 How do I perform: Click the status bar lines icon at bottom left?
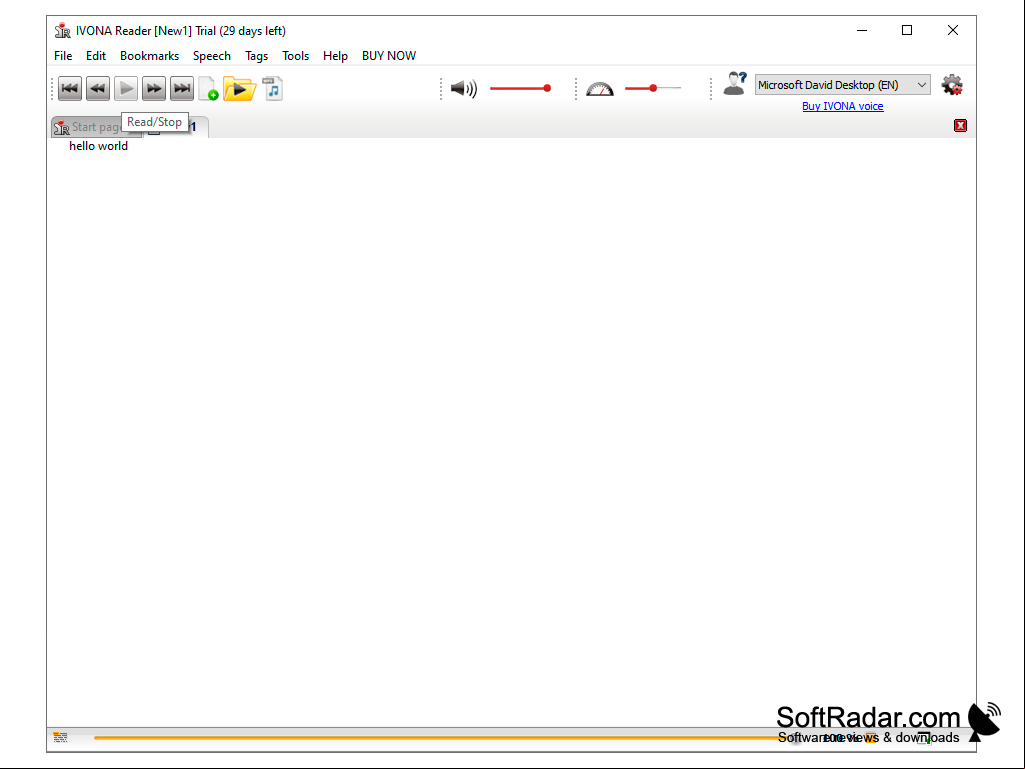60,738
